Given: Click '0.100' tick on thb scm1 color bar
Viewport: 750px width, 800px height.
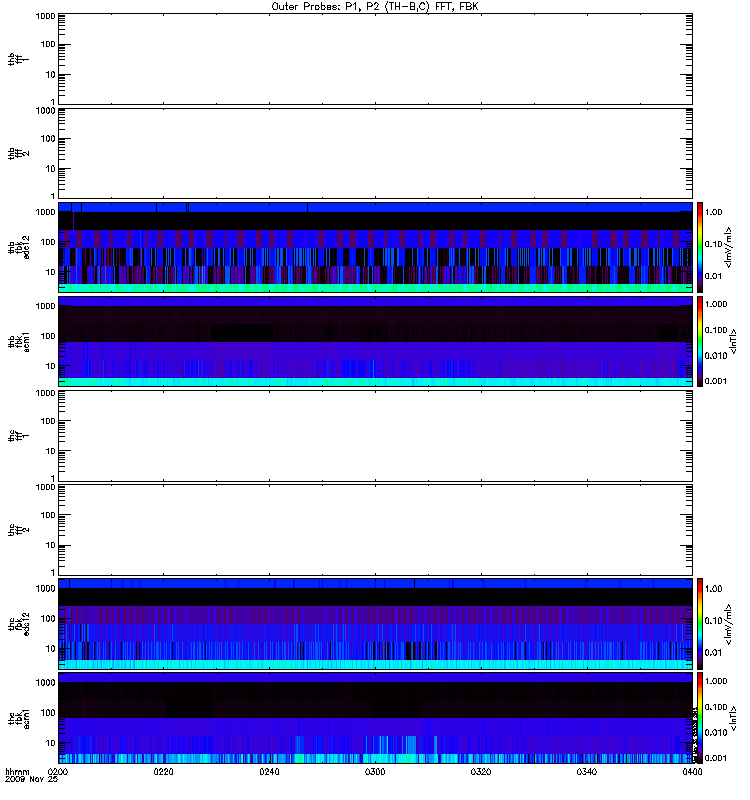Looking at the screenshot, I should pyautogui.click(x=716, y=330).
